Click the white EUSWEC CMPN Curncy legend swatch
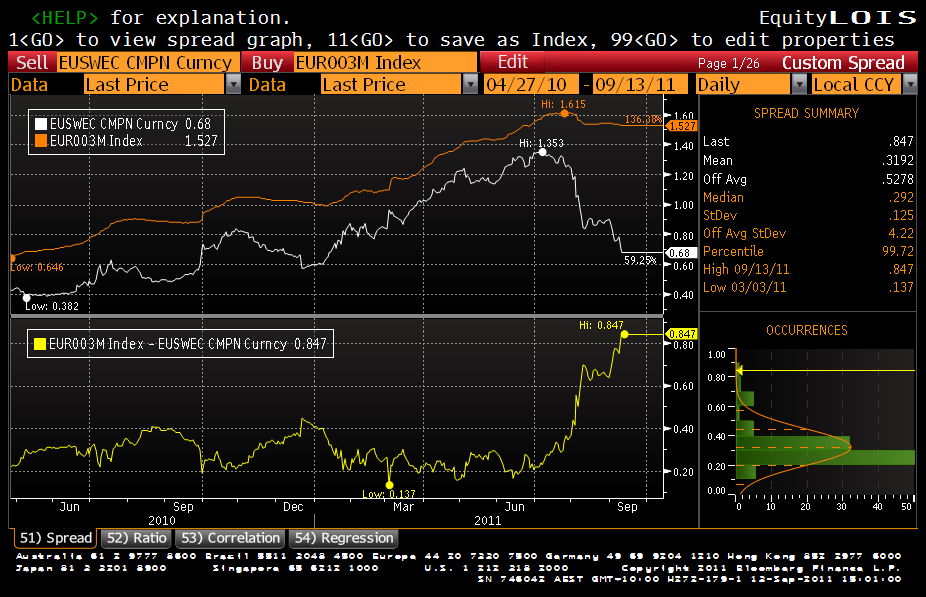926x597 pixels. (41, 124)
